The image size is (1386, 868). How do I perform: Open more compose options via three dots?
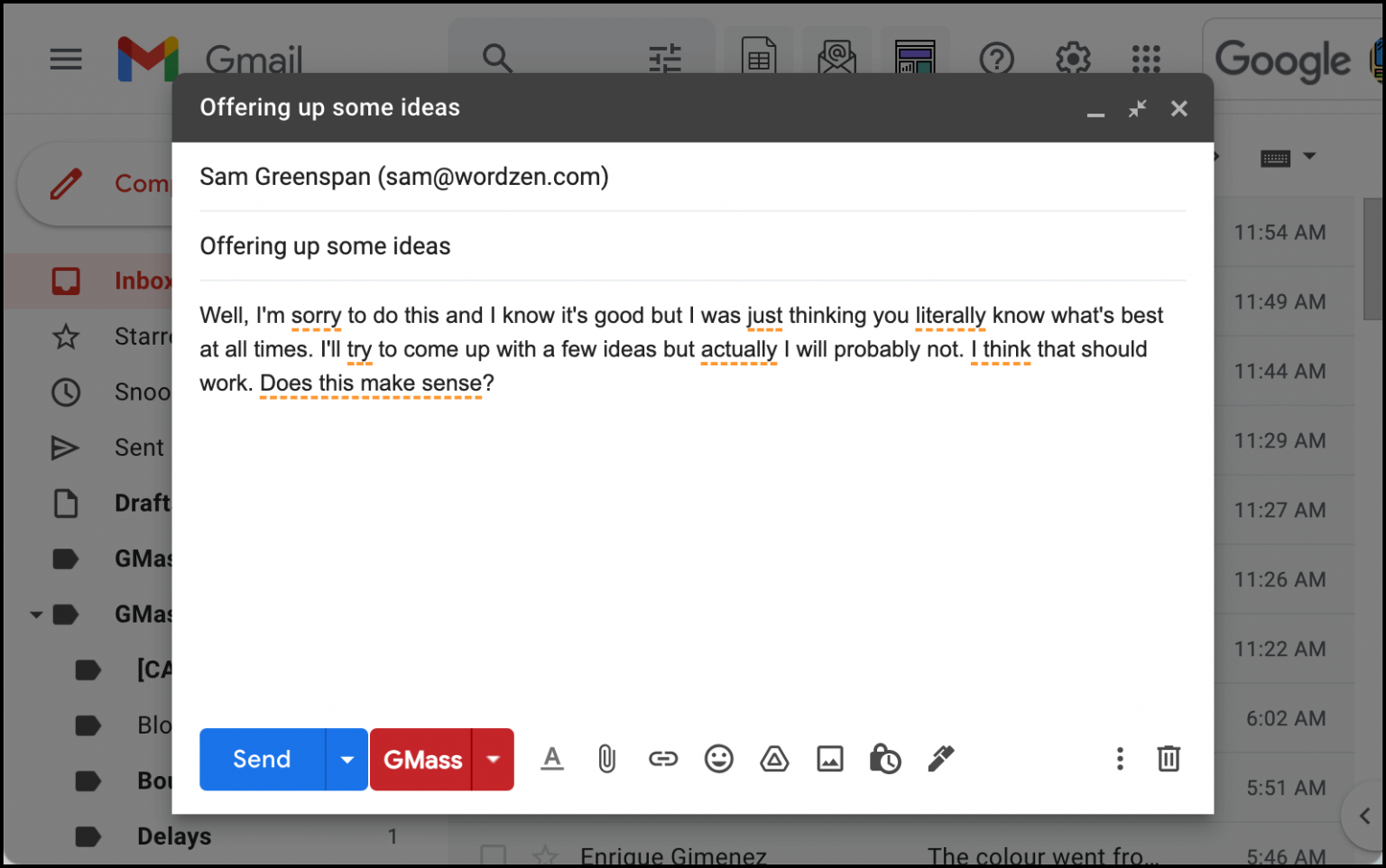(x=1119, y=759)
